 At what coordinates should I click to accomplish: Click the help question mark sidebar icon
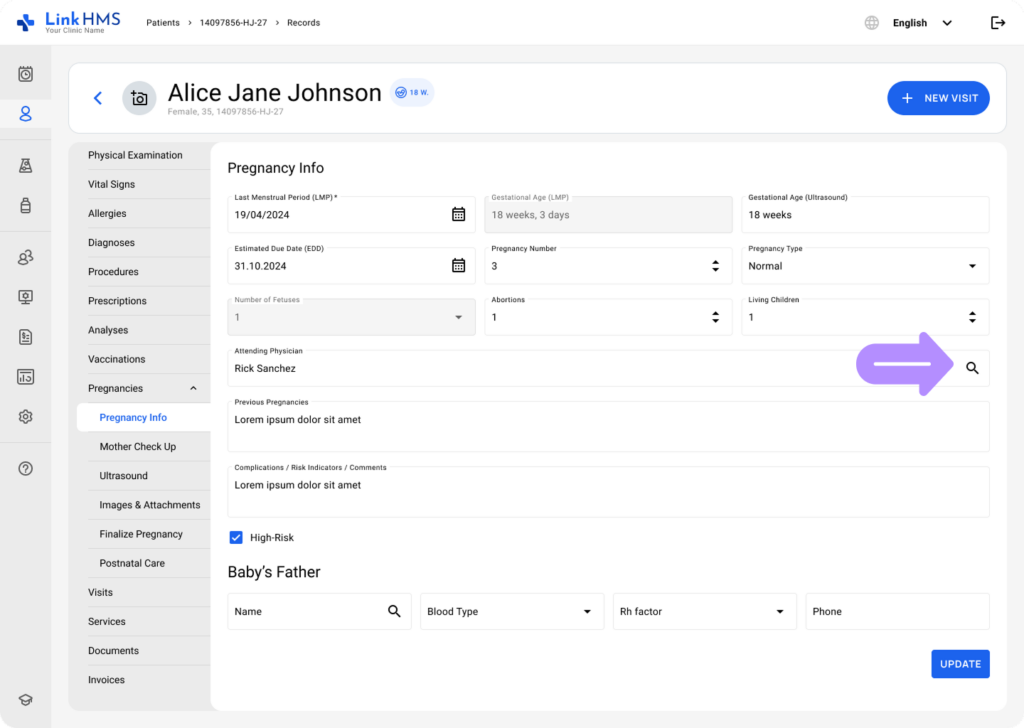pyautogui.click(x=26, y=469)
